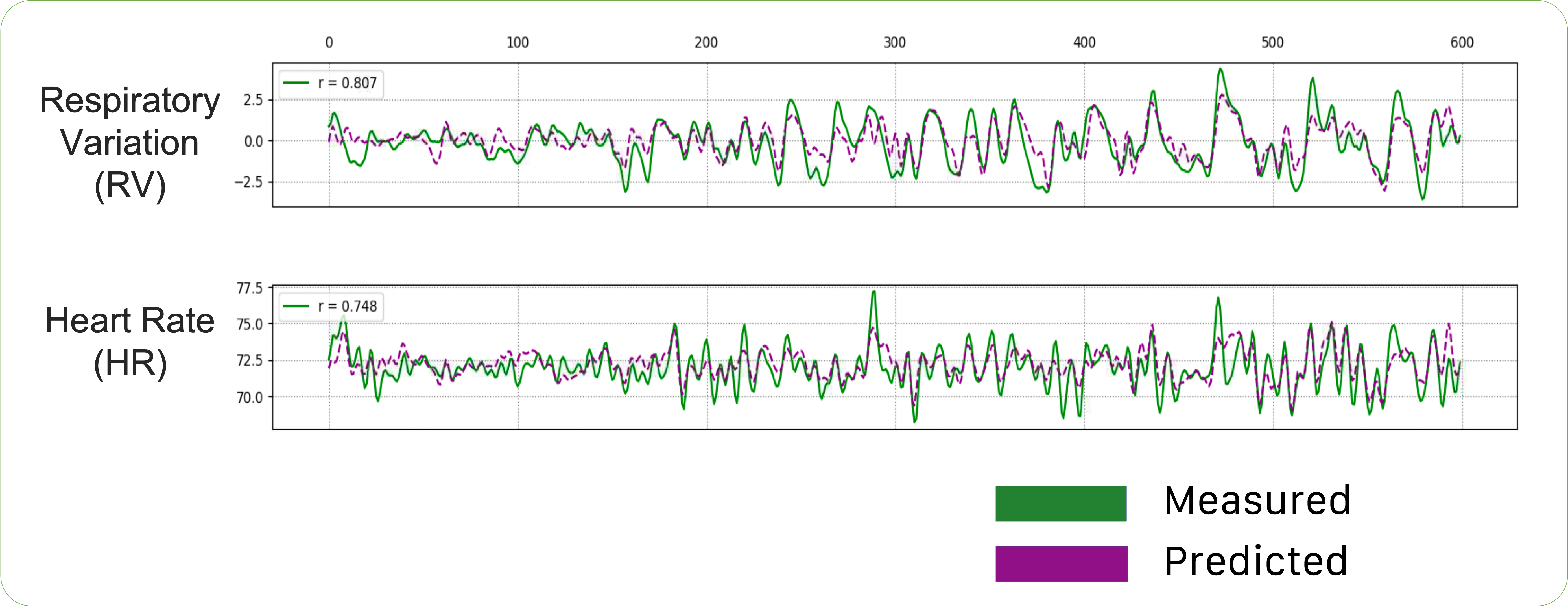This screenshot has width=1568, height=609.
Task: Click the 100 x-axis tick label
Action: pyautogui.click(x=518, y=43)
